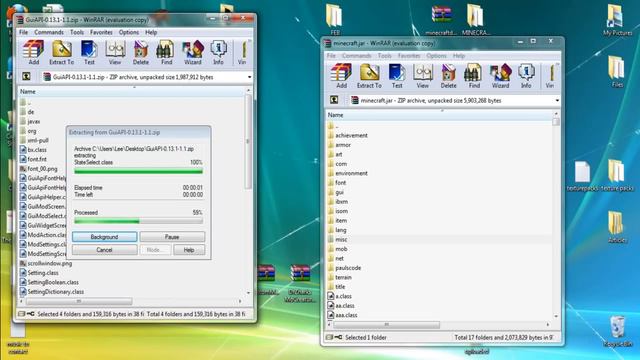
Task: Select title folder in minecraft.jar
Action: tap(336, 287)
